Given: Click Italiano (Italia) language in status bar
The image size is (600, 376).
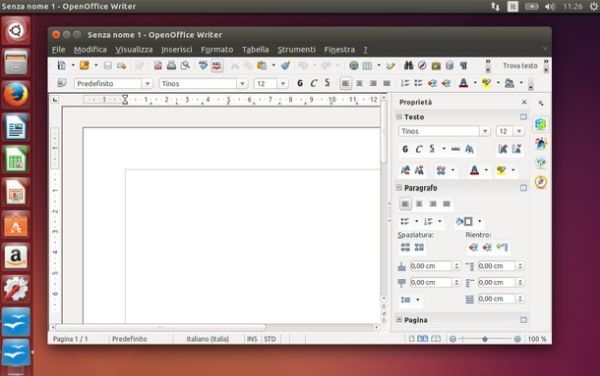Looking at the screenshot, I should coord(208,339).
